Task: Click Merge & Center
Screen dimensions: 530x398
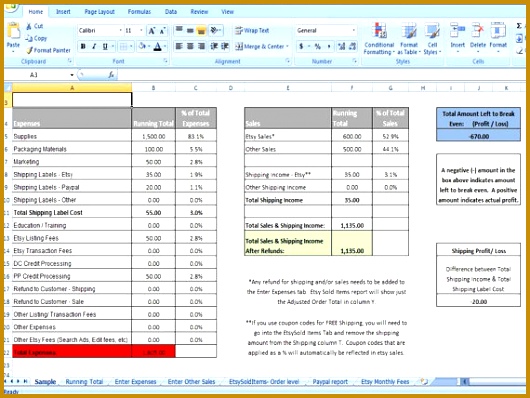Action: 260,46
